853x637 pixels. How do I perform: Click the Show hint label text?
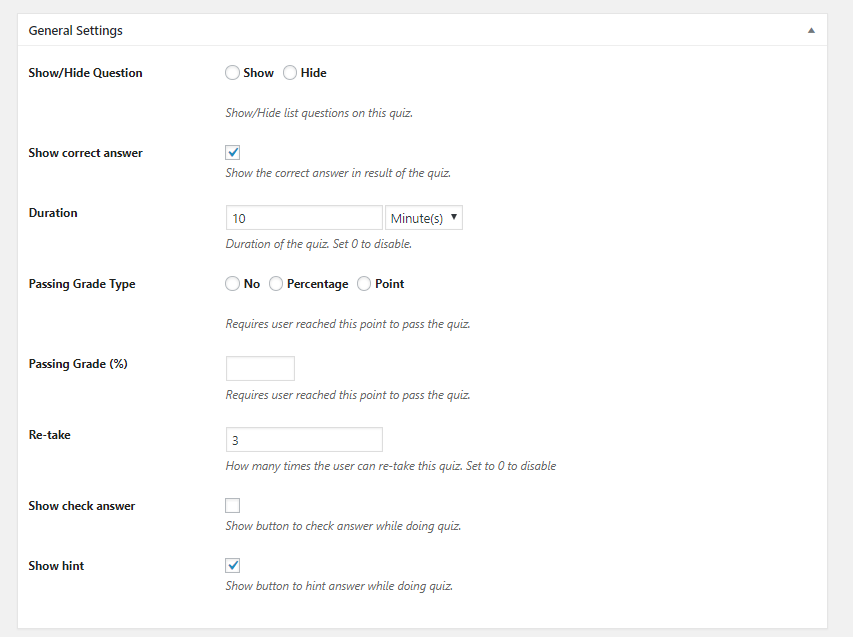[x=57, y=566]
